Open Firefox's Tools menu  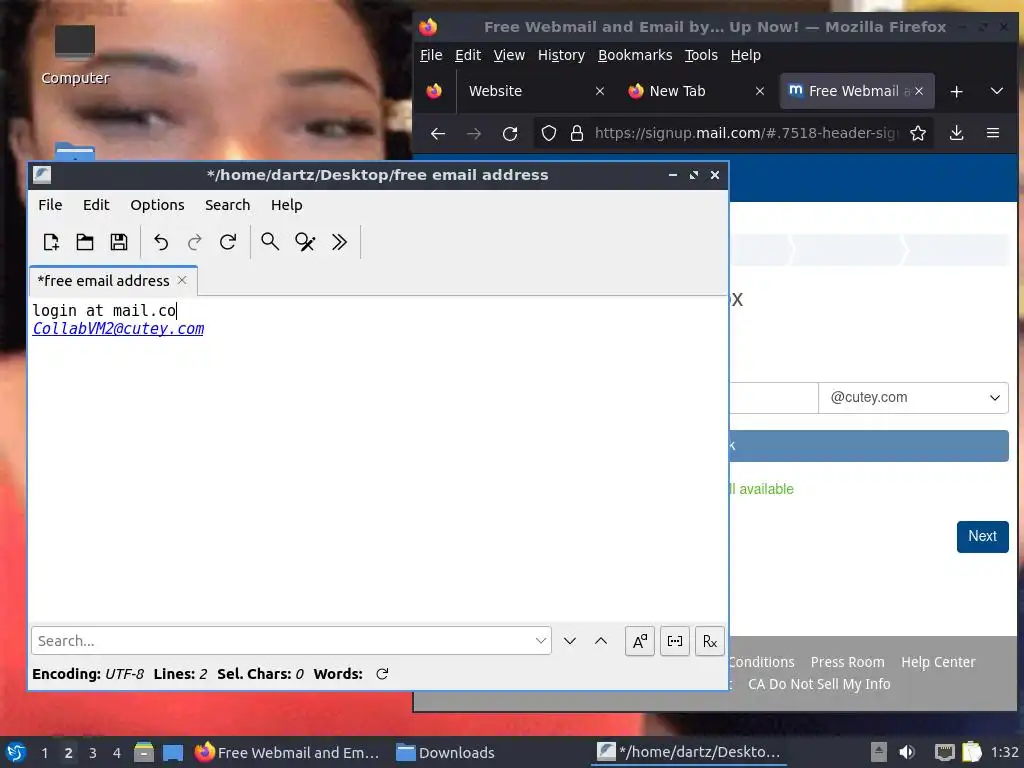click(701, 56)
